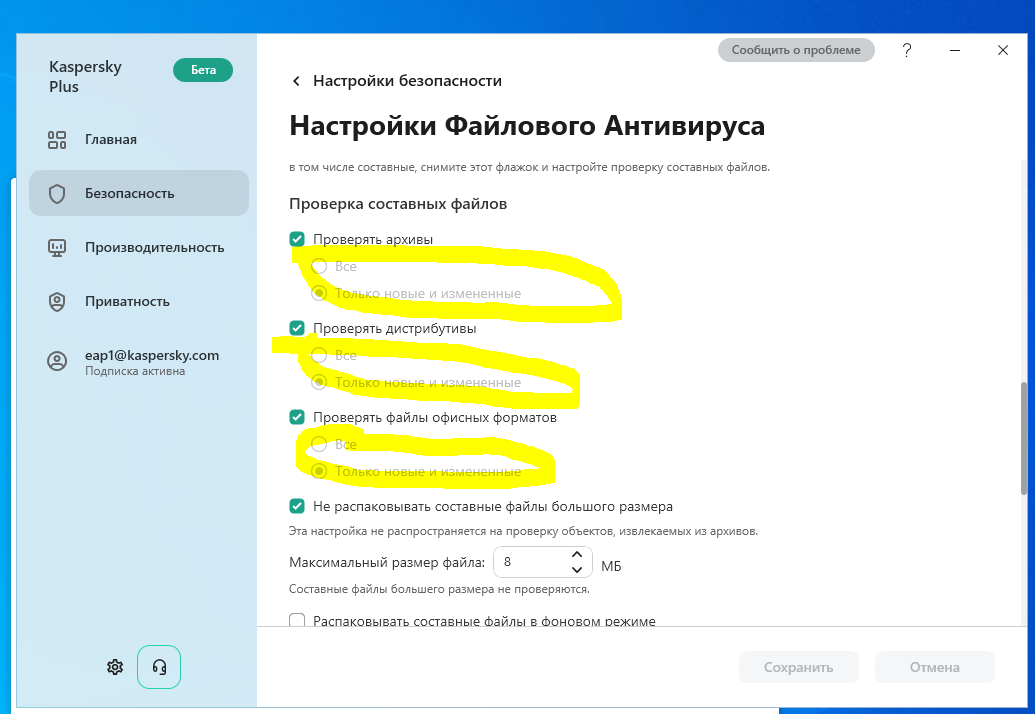This screenshot has height=714, width=1035.
Task: Toggle the Проверять дистрибутивы checkbox
Action: point(297,328)
